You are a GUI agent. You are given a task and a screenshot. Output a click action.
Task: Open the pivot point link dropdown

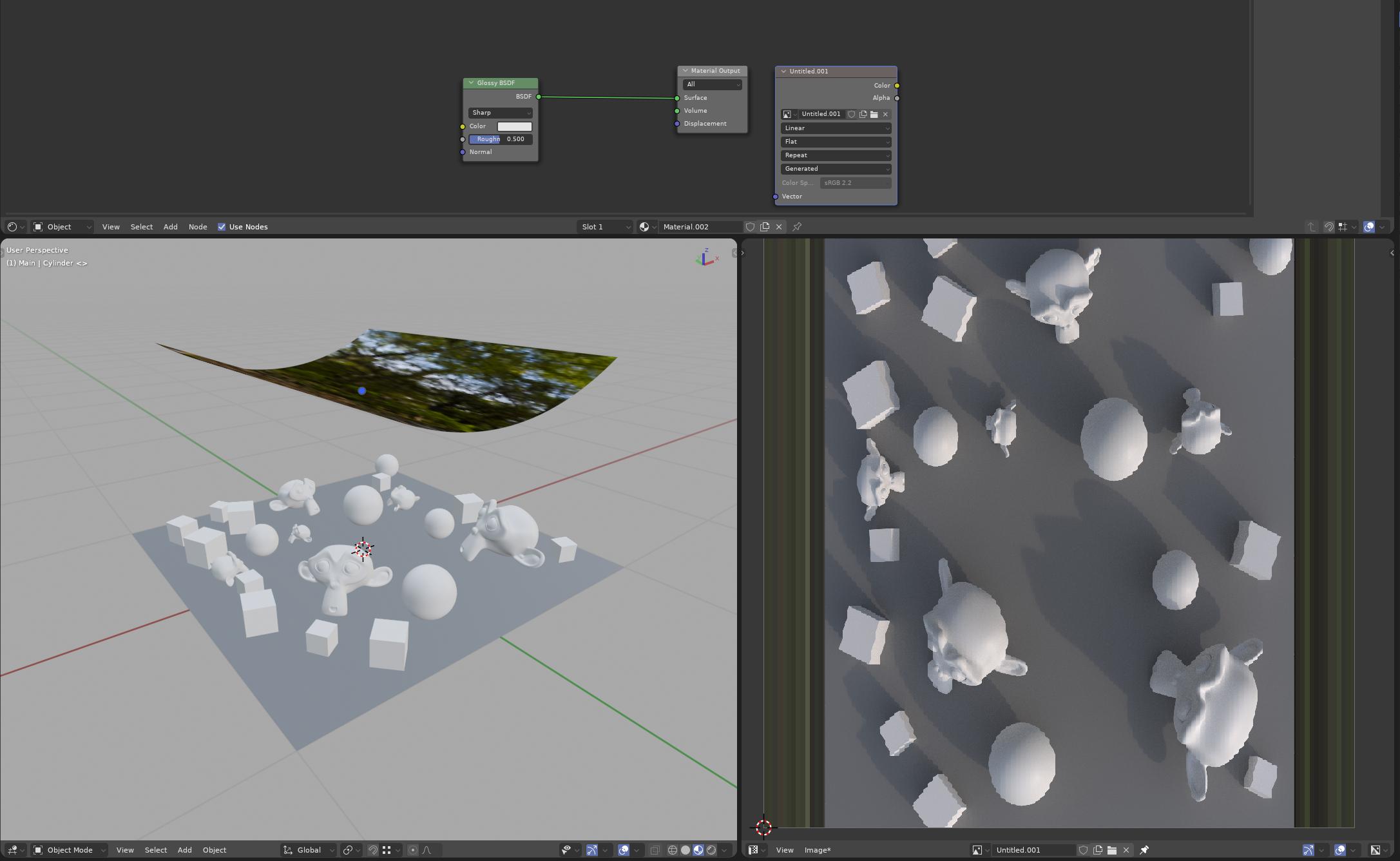click(351, 850)
